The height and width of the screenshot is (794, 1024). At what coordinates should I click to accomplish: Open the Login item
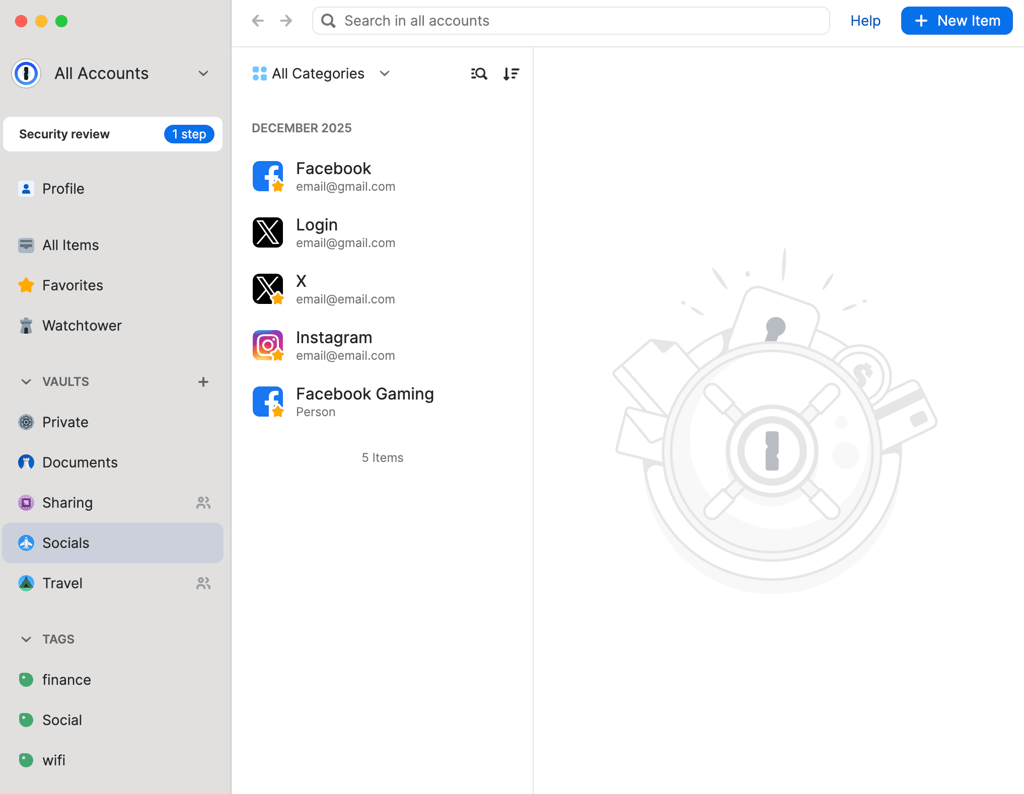pos(382,232)
